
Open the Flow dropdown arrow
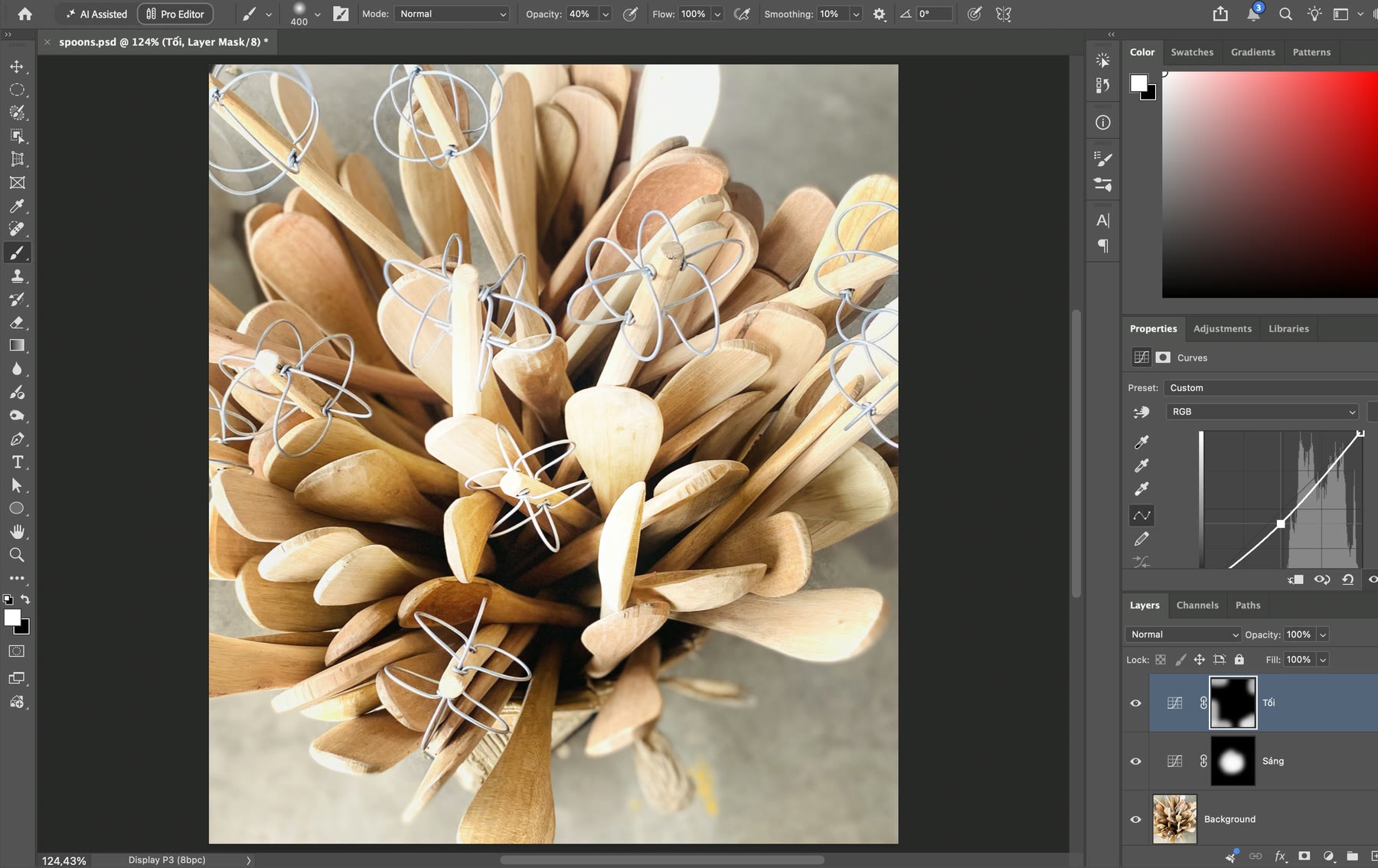717,14
